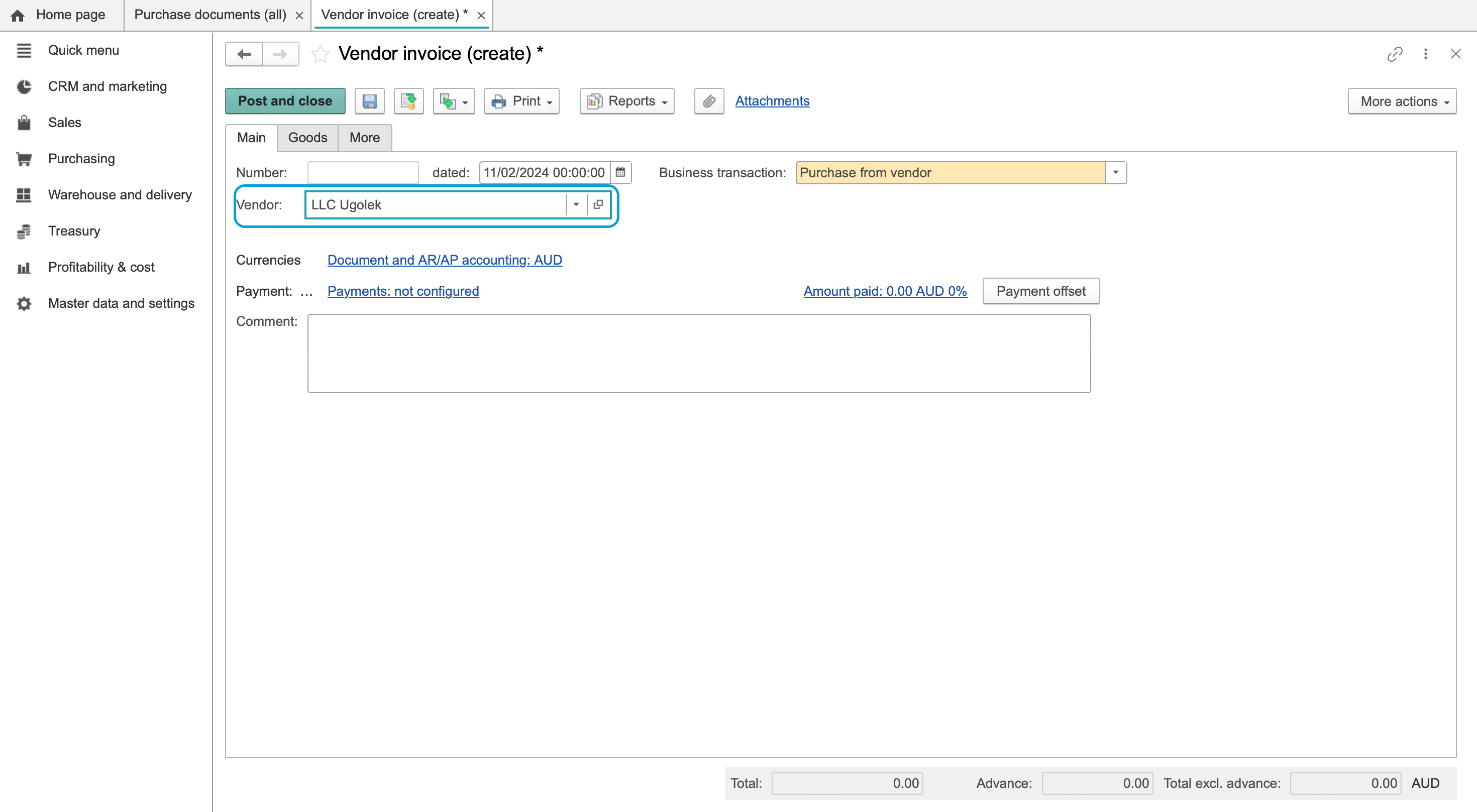Viewport: 1477px width, 812px height.
Task: Expand the Vendor dropdown arrow
Action: pos(576,204)
